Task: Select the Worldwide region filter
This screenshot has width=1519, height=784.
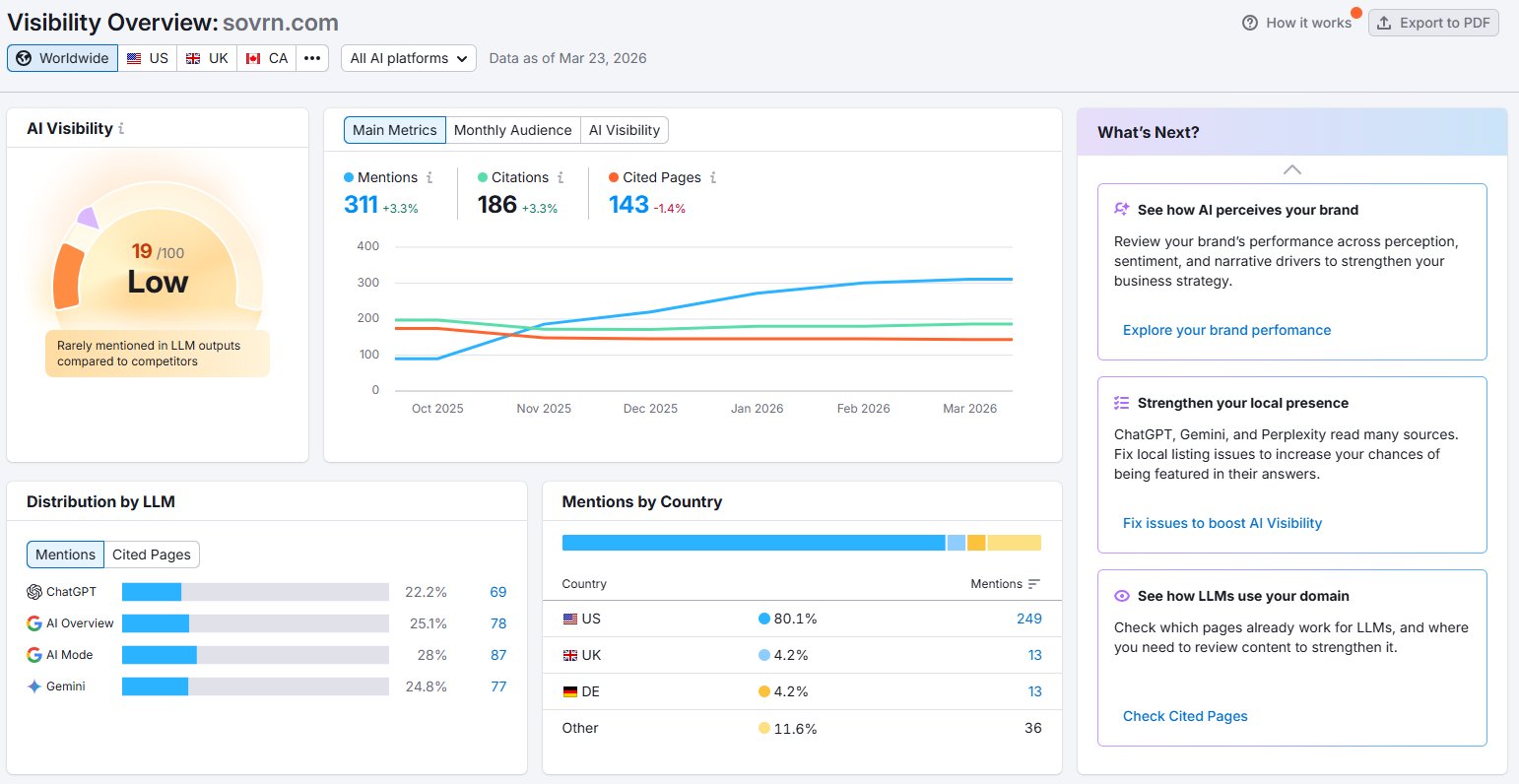Action: click(63, 58)
